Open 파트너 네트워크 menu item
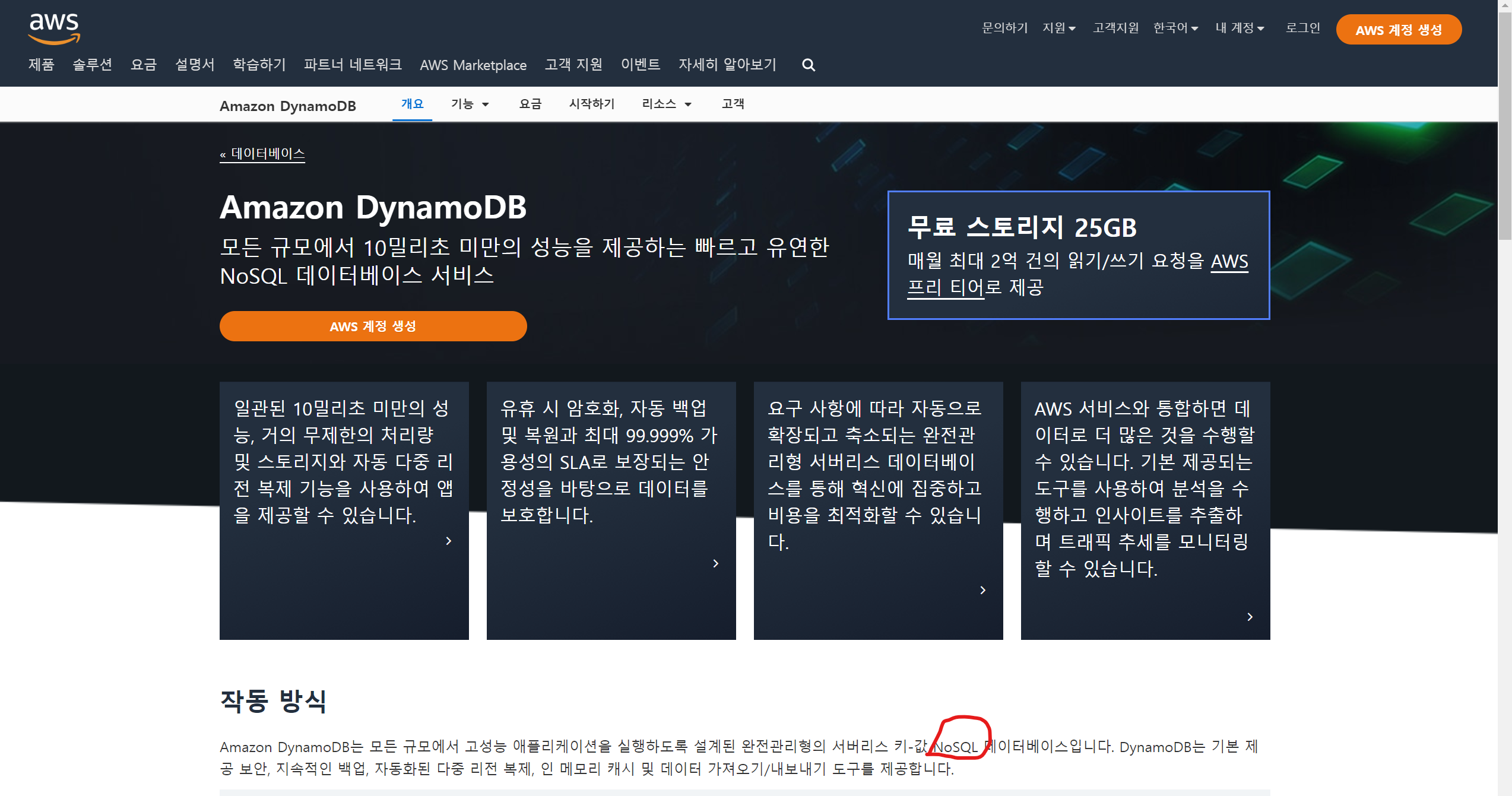Screen dimensions: 1512x796 point(353,65)
